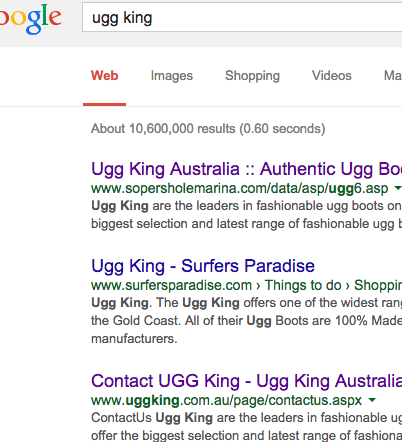Click the 'manufacturers.' snippet text
This screenshot has width=402, height=442.
coord(134,339)
